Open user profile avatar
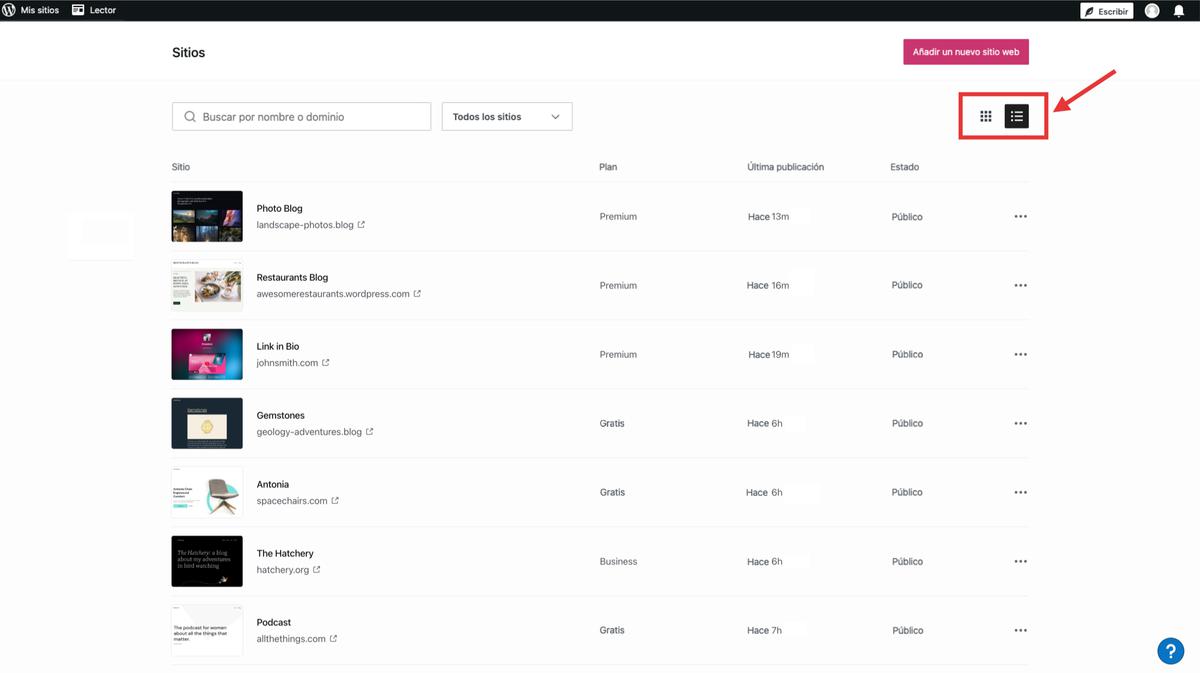The height and width of the screenshot is (673, 1200). [x=1152, y=11]
